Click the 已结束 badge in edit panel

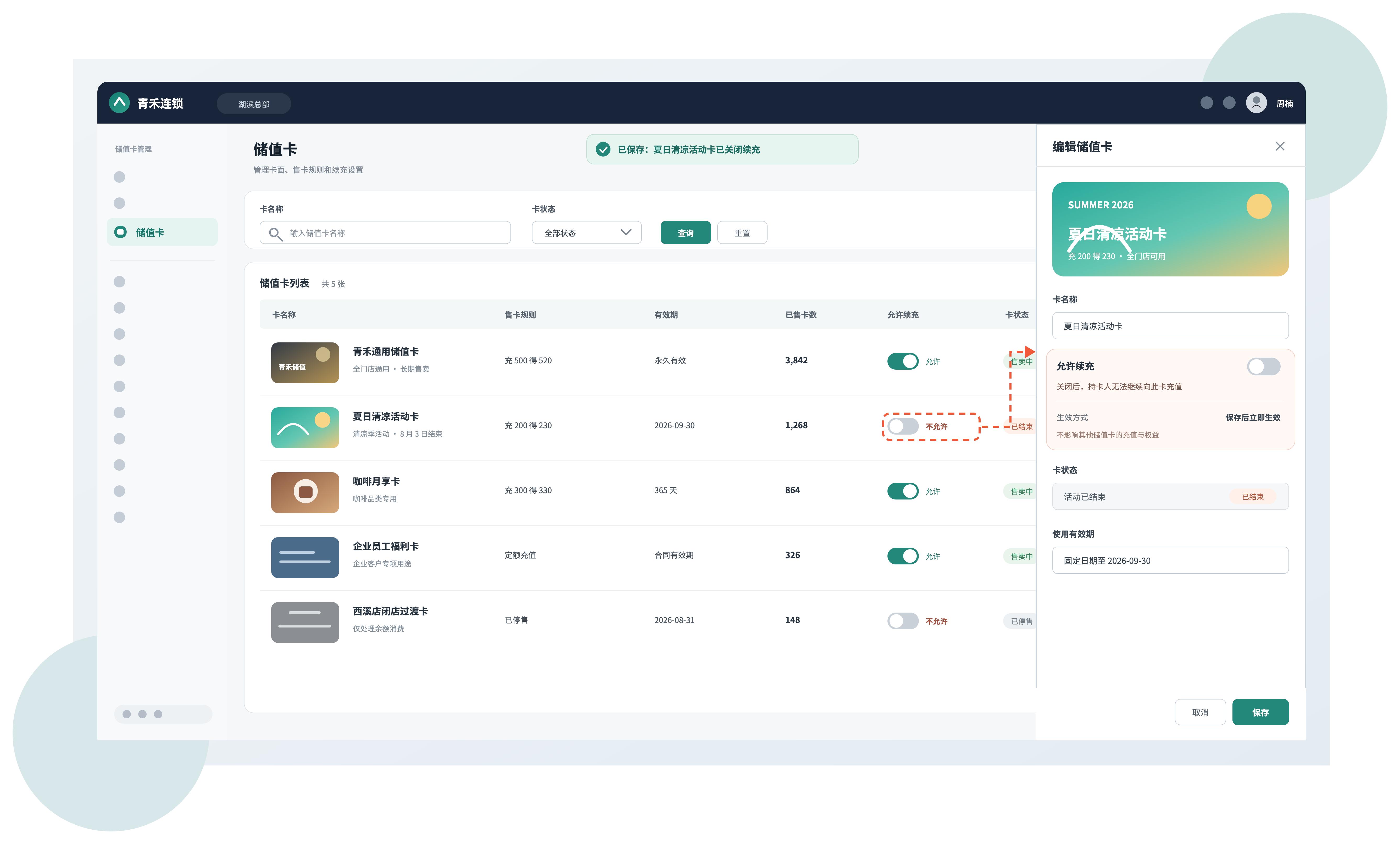pyautogui.click(x=1252, y=497)
